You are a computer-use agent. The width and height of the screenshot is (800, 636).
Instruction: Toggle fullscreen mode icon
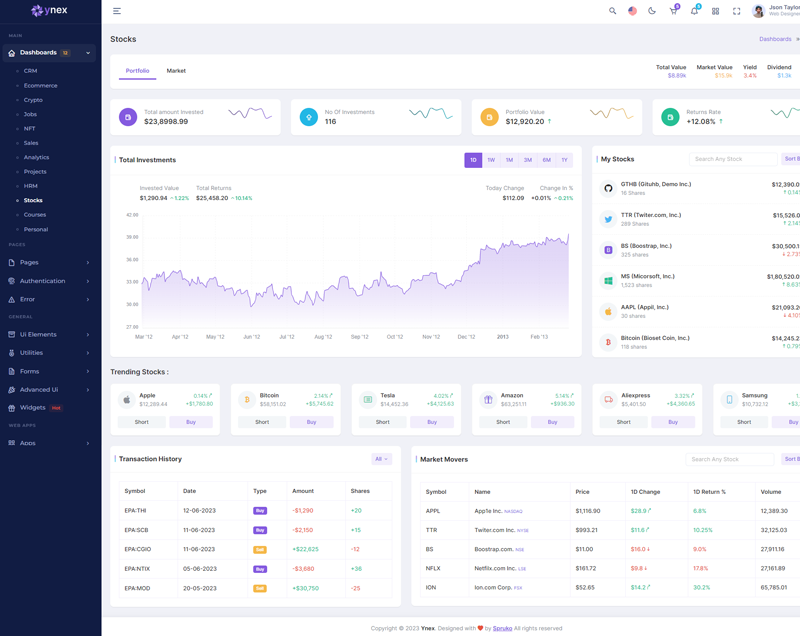click(736, 11)
